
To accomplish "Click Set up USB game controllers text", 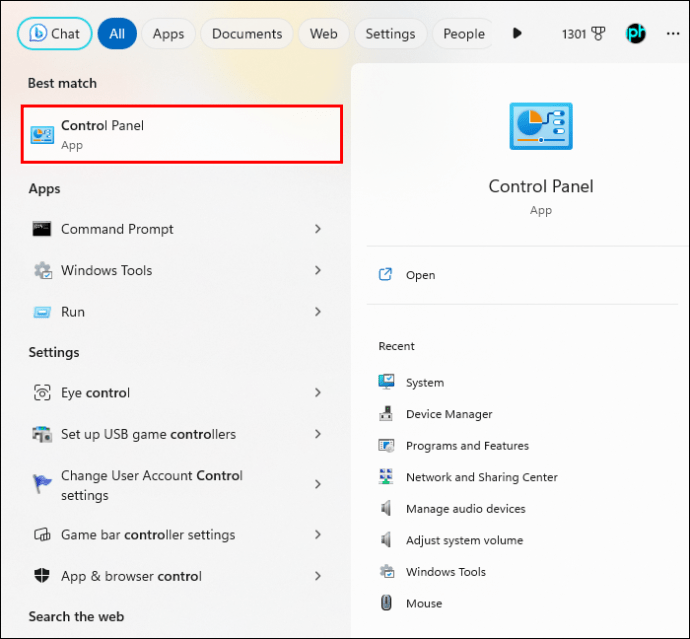I will pos(148,434).
